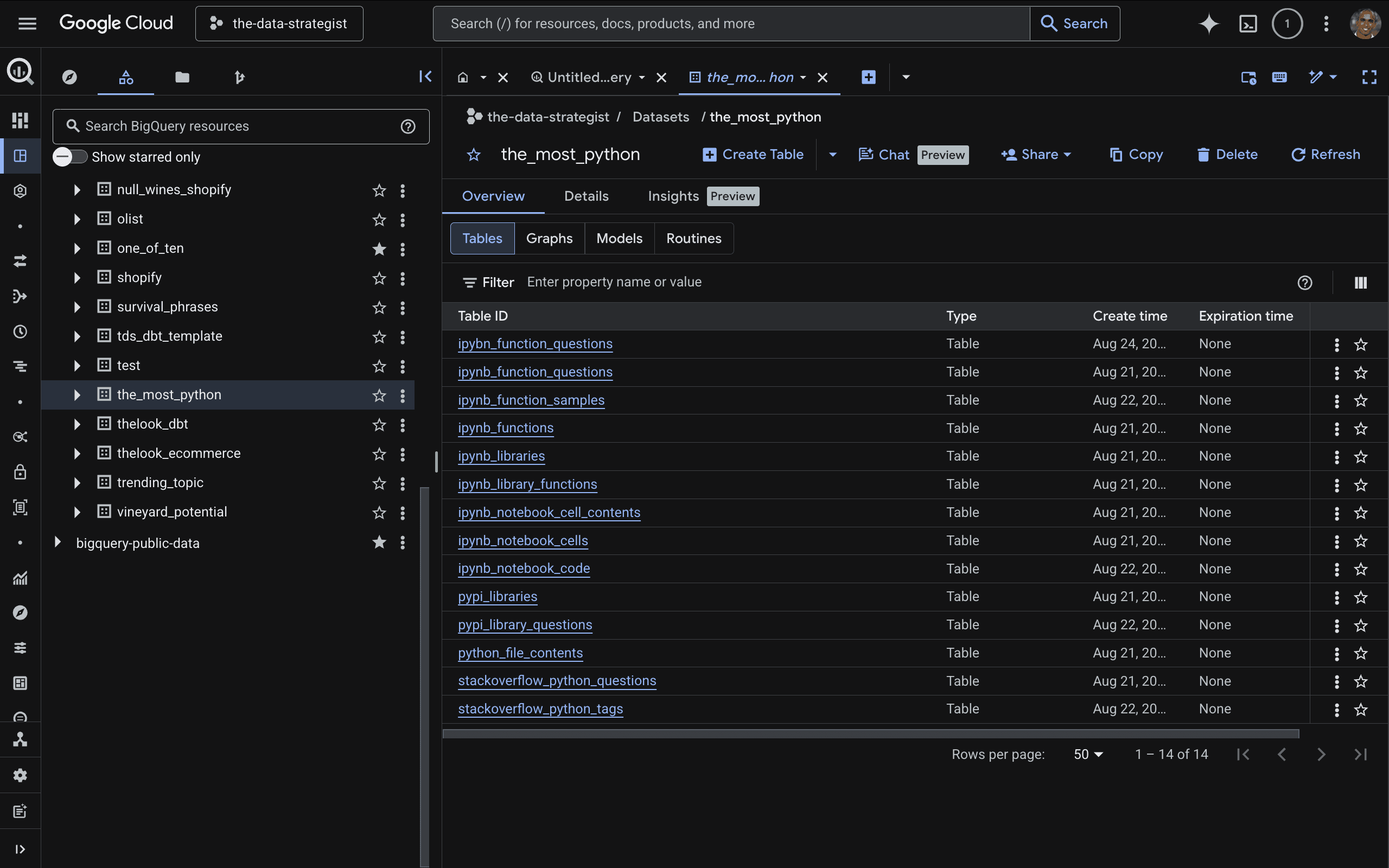The height and width of the screenshot is (868, 1389).
Task: Focus the top Google Cloud search bar
Action: 731,23
